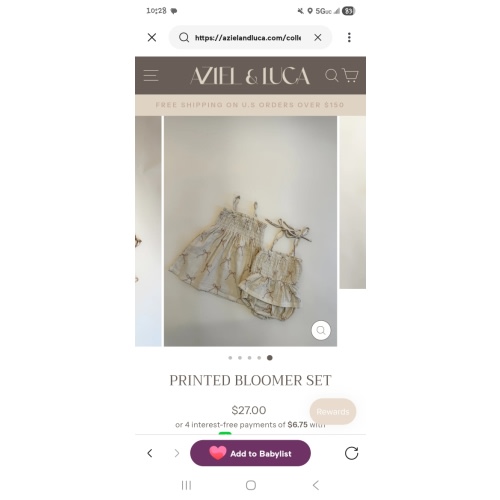Screen dimensions: 500x500
Task: Open the shopping cart icon
Action: pyautogui.click(x=350, y=75)
